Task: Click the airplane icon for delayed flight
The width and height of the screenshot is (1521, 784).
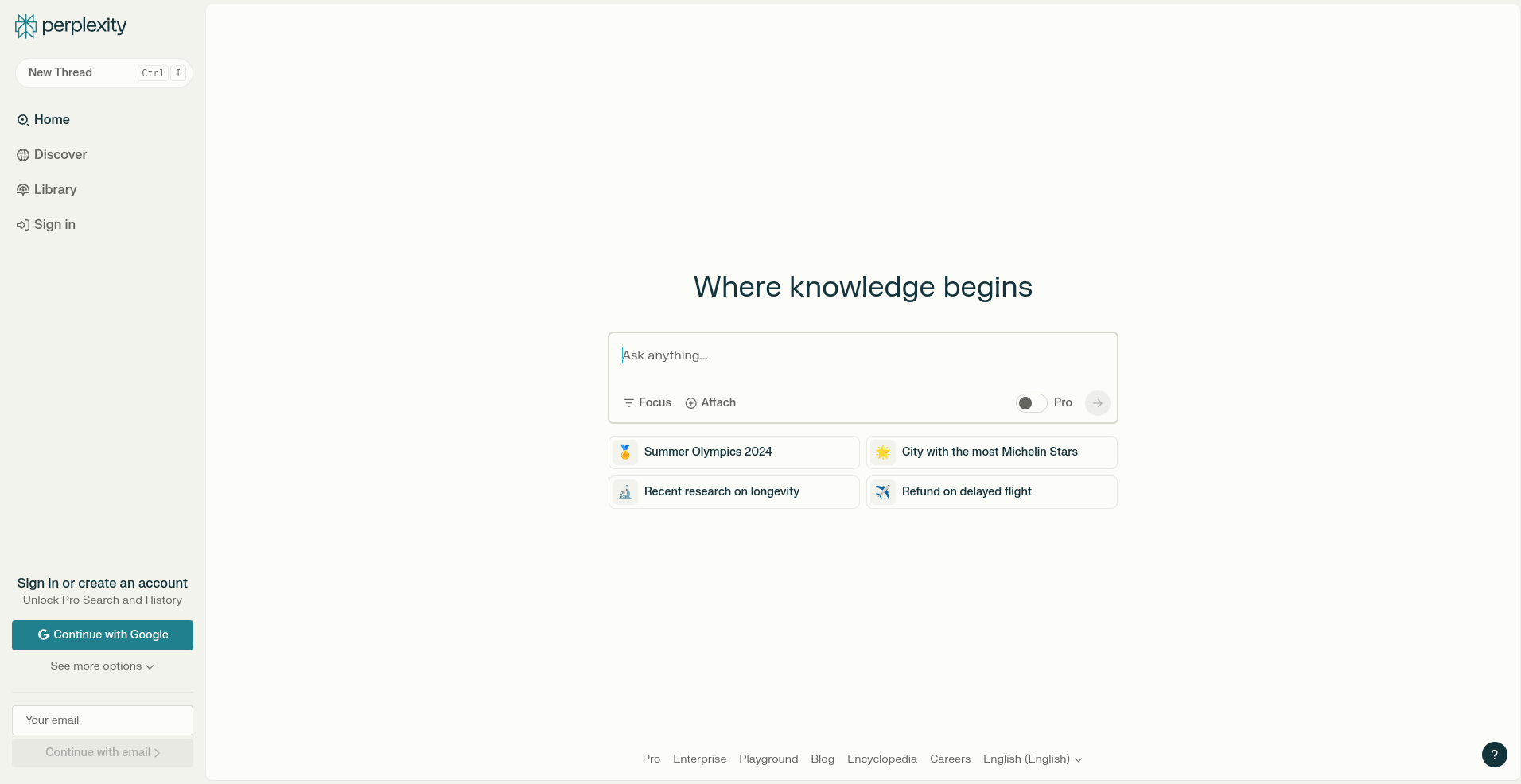Action: (883, 492)
